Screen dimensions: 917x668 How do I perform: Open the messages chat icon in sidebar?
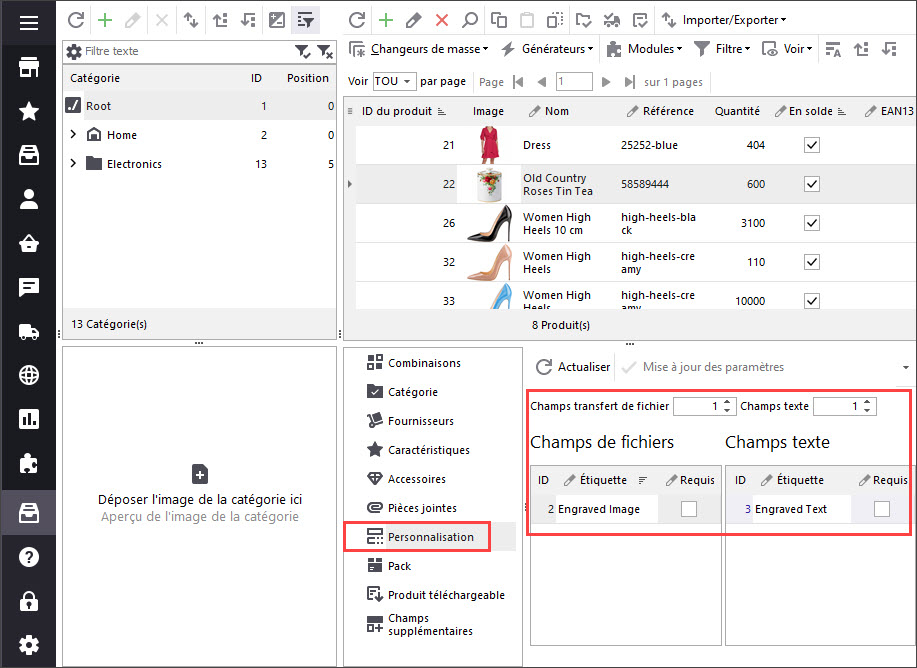pyautogui.click(x=29, y=287)
